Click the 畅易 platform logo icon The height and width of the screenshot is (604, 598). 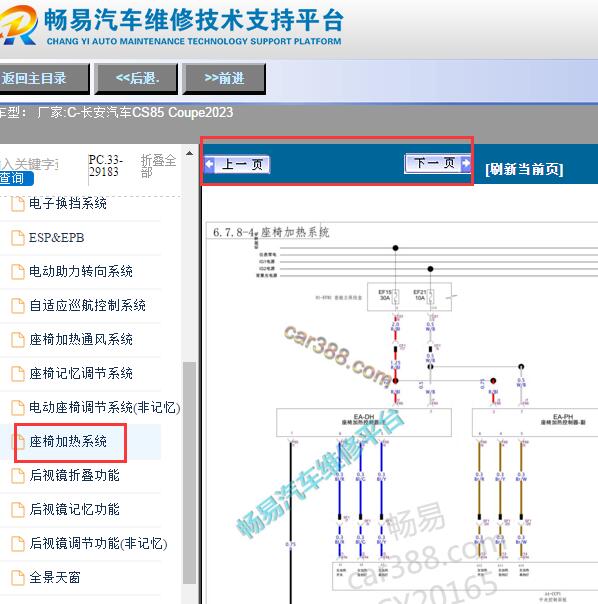click(x=18, y=25)
